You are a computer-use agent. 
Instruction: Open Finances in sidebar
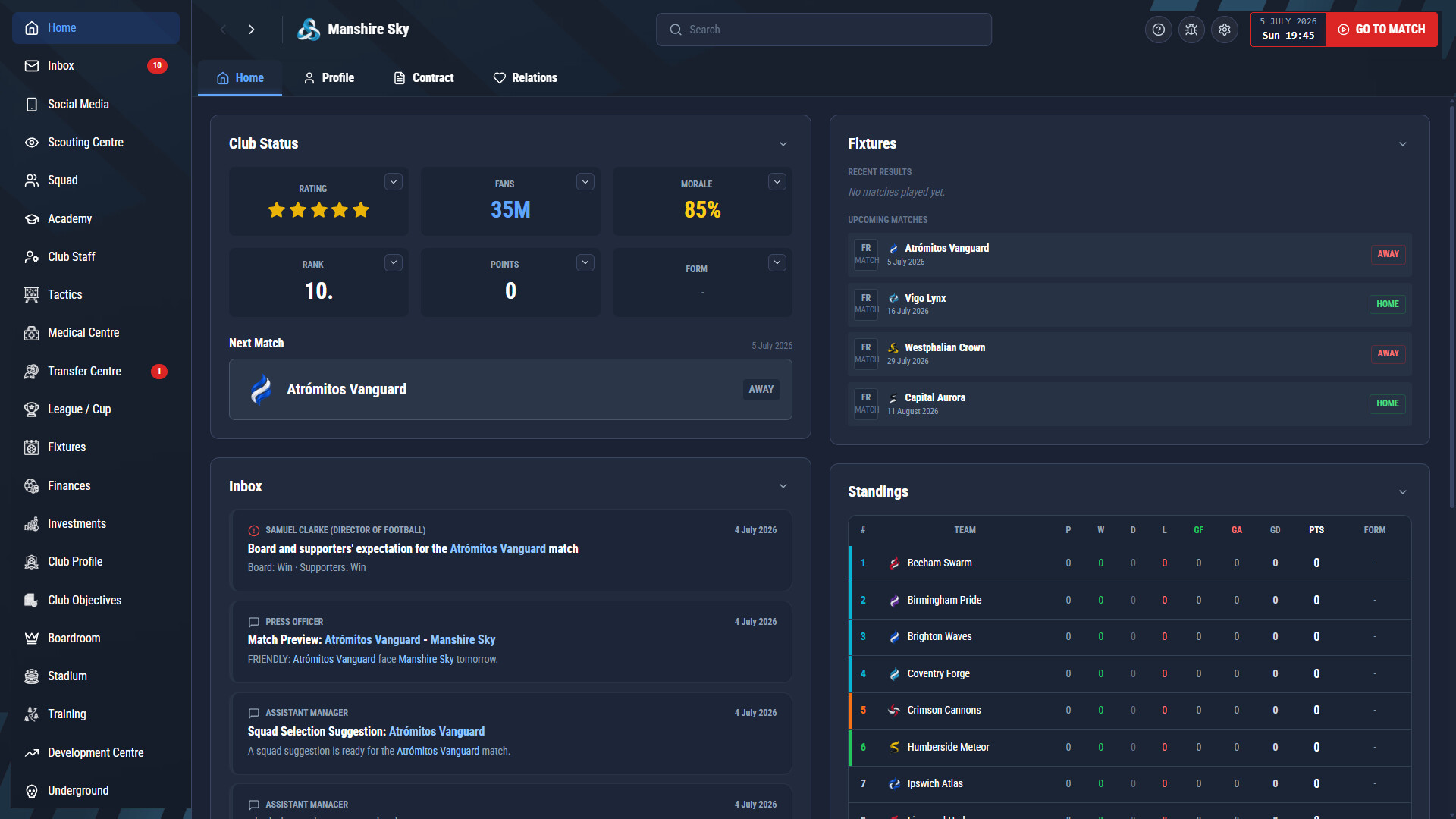tap(96, 485)
